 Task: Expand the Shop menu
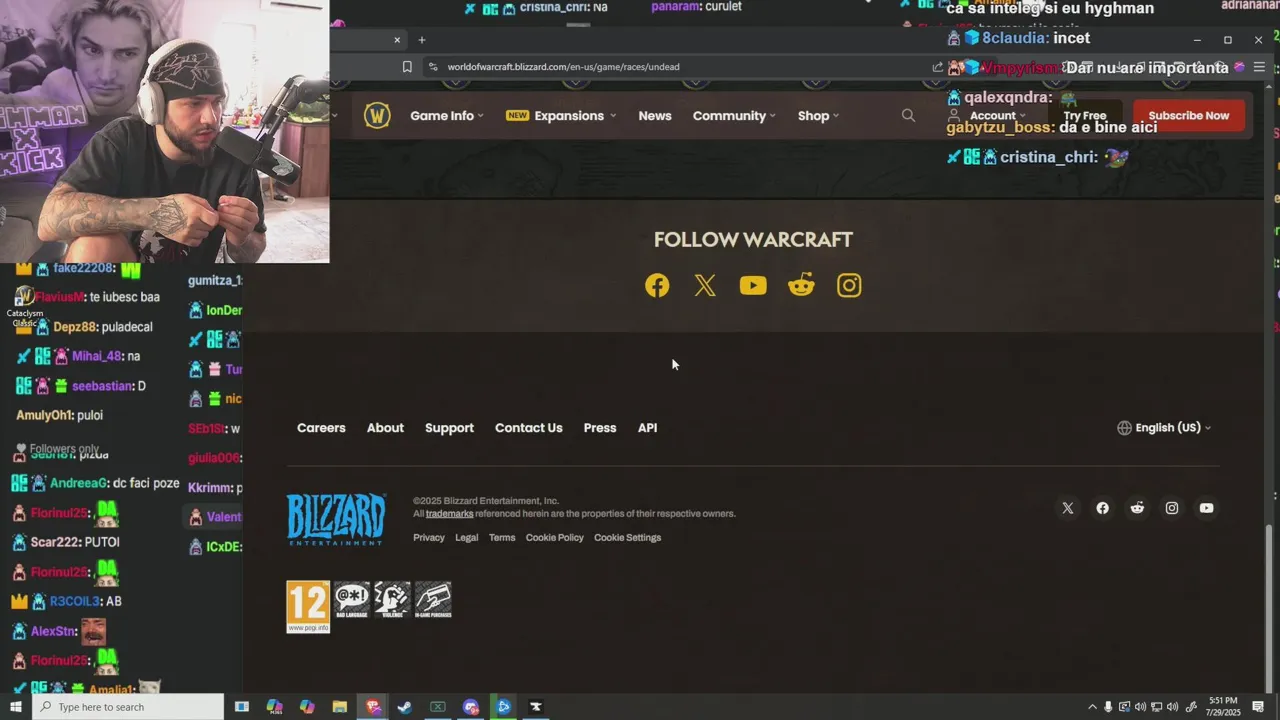(818, 116)
